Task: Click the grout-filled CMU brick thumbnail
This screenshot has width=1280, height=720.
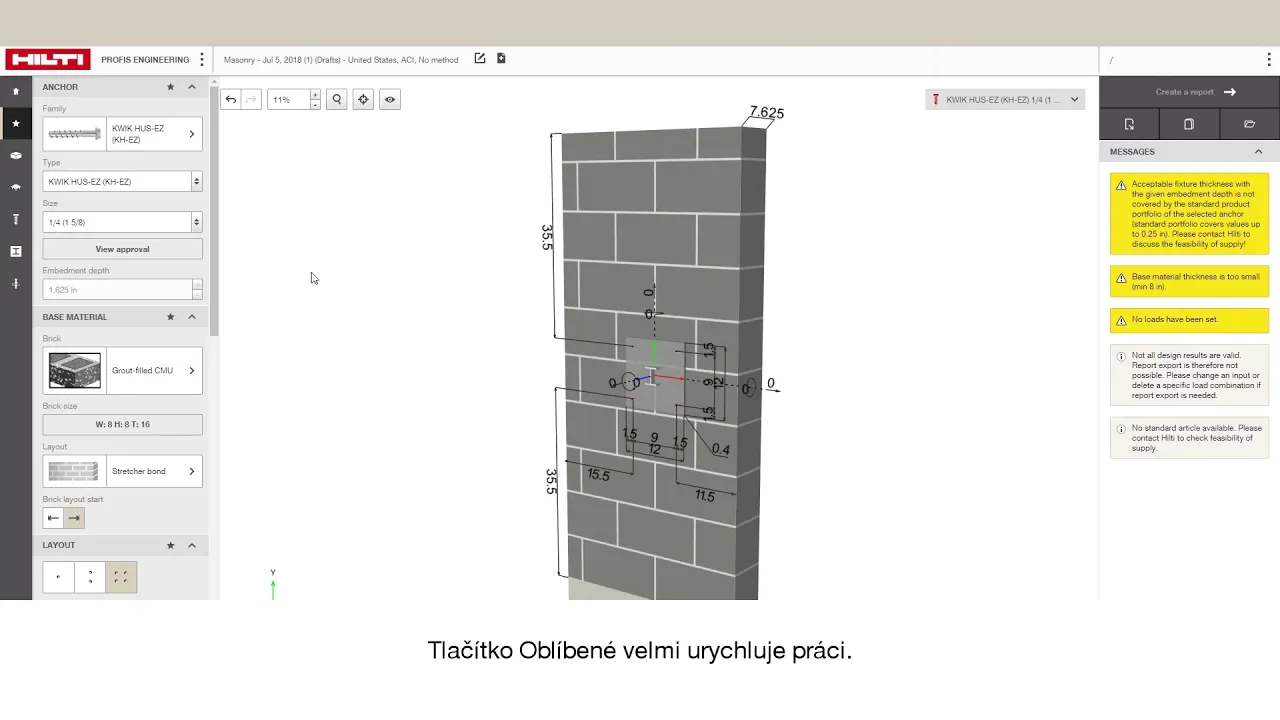Action: [x=75, y=370]
